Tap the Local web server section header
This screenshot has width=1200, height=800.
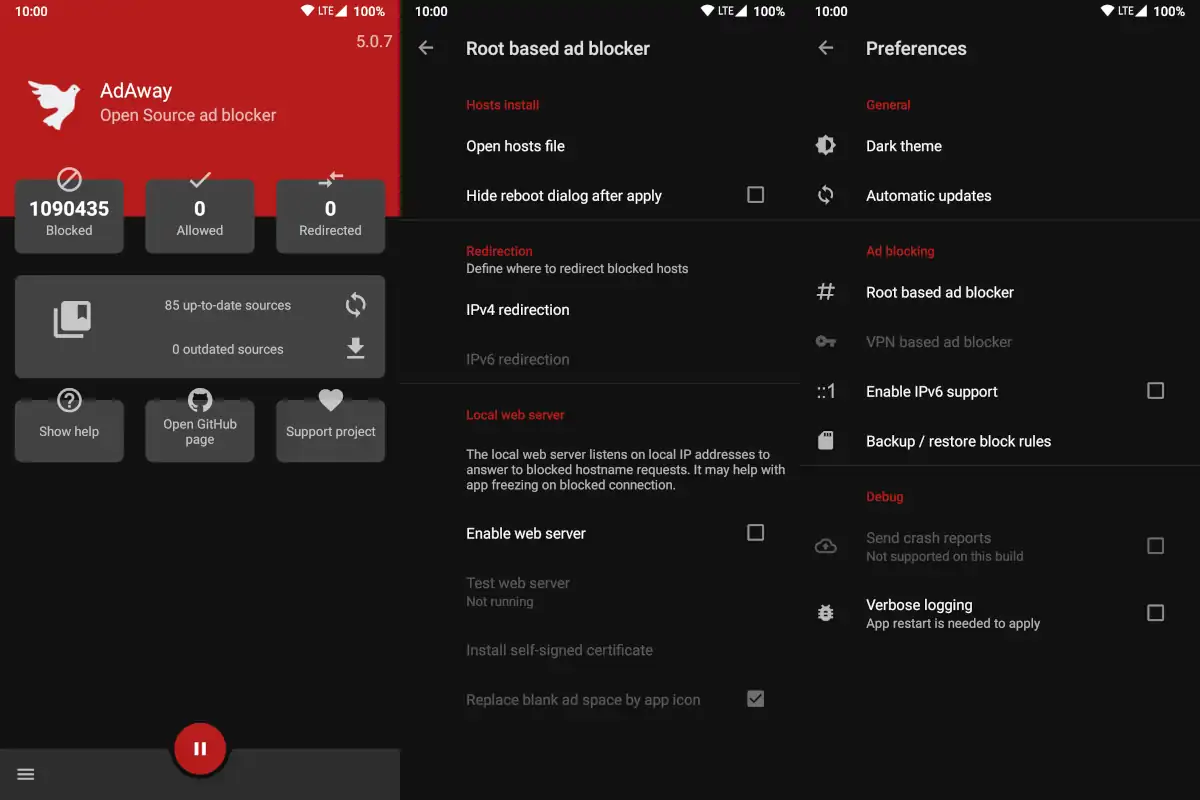coord(515,415)
